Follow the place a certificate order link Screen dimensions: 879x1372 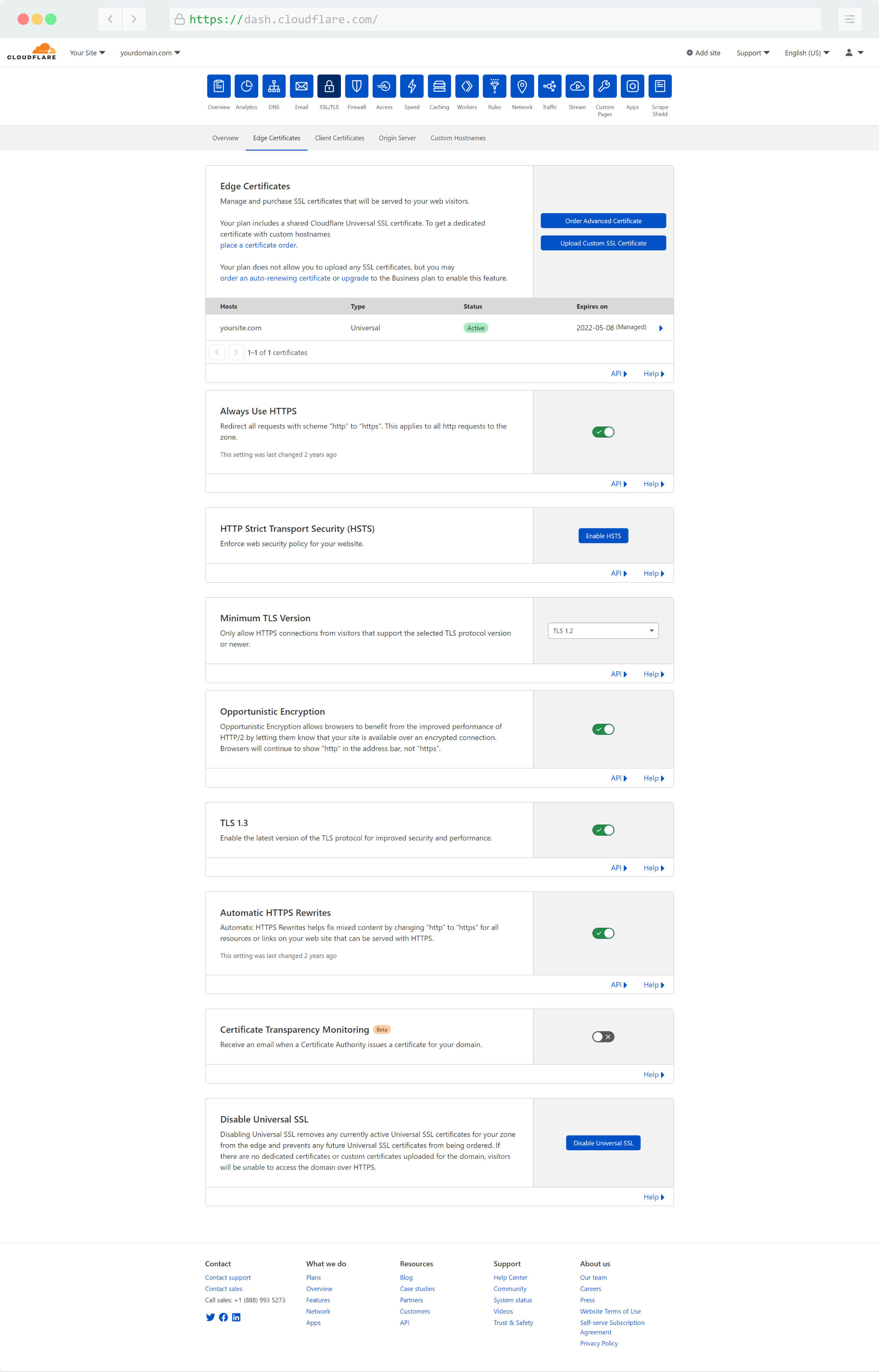[258, 245]
